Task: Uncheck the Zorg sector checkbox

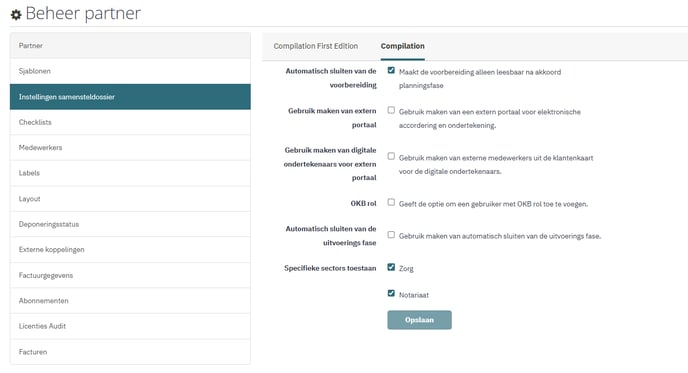Action: tap(391, 267)
